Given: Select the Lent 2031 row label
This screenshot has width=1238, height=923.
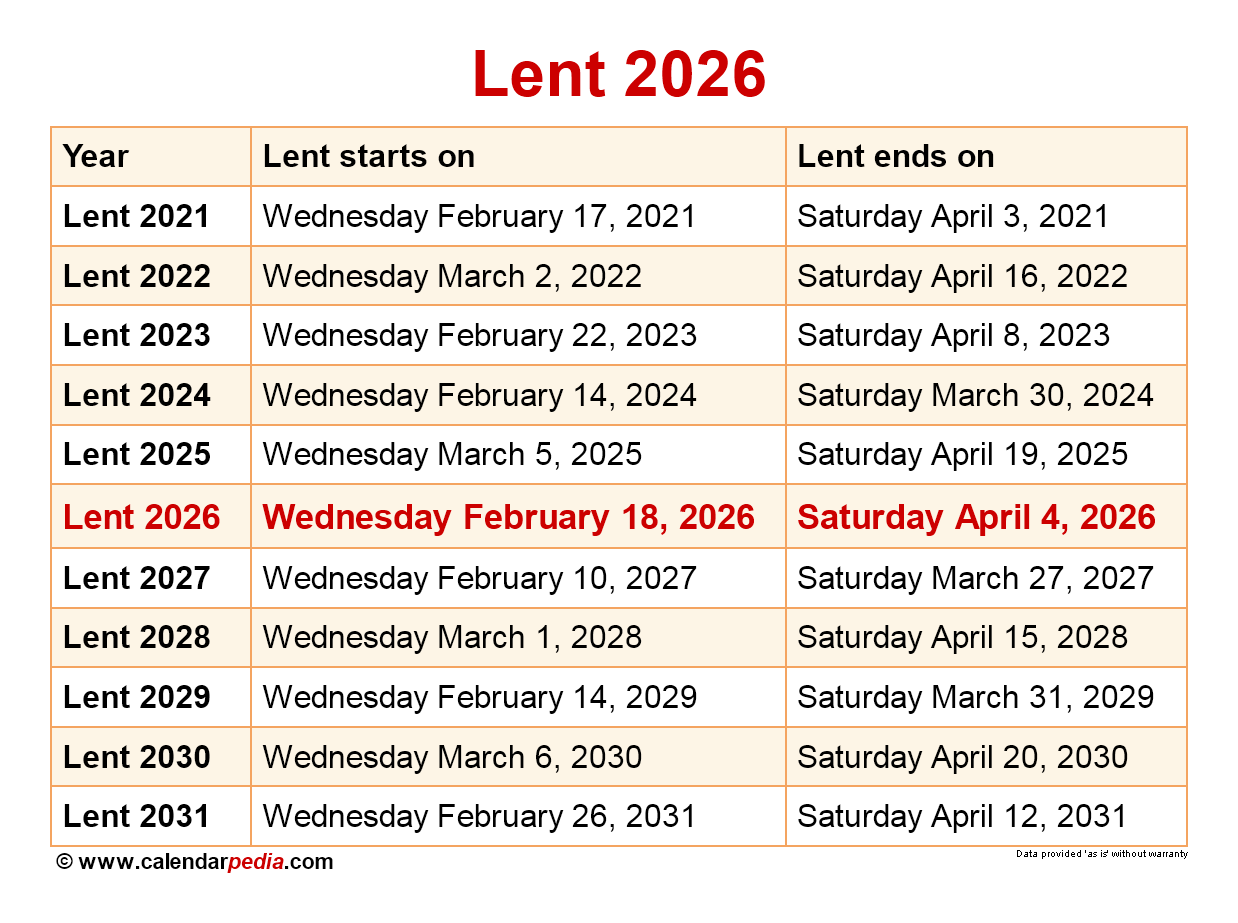Looking at the screenshot, I should point(136,817).
